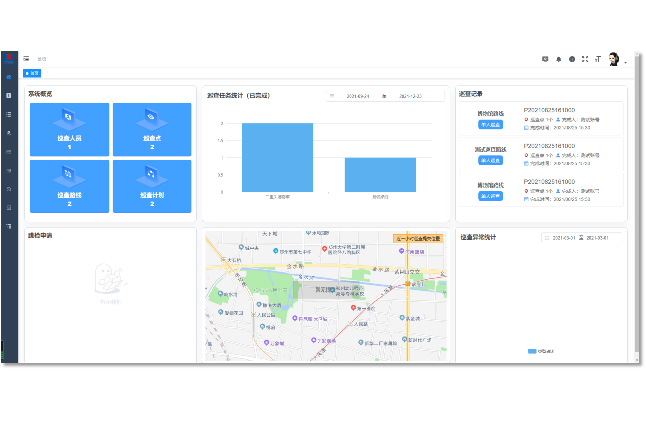Image resolution: width=646 pixels, height=422 pixels.
Task: Open the 检查点 overview card
Action: coord(152,129)
